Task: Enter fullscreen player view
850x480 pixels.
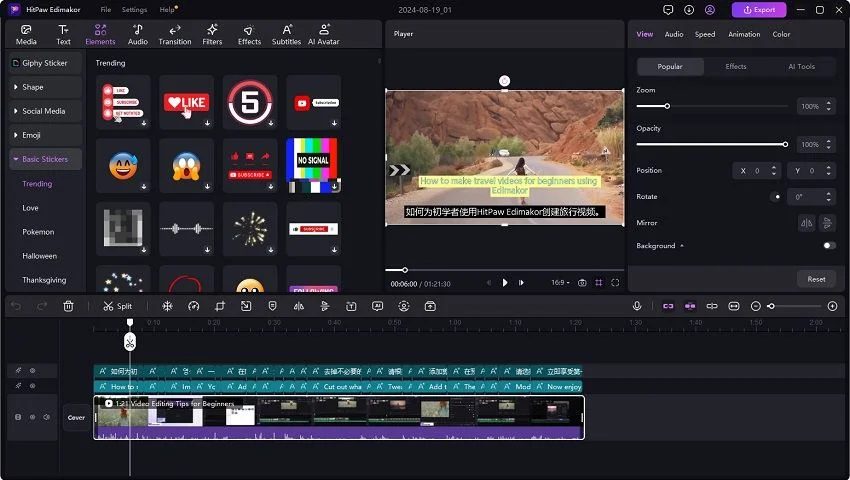Action: 615,283
